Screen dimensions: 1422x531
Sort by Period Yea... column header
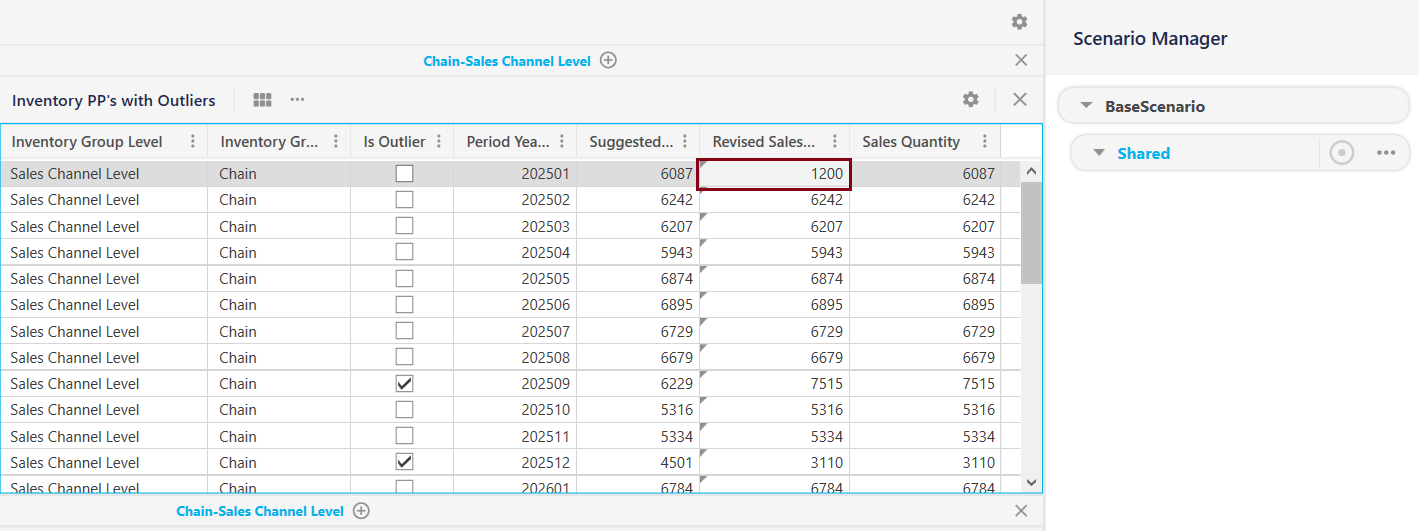(x=507, y=142)
